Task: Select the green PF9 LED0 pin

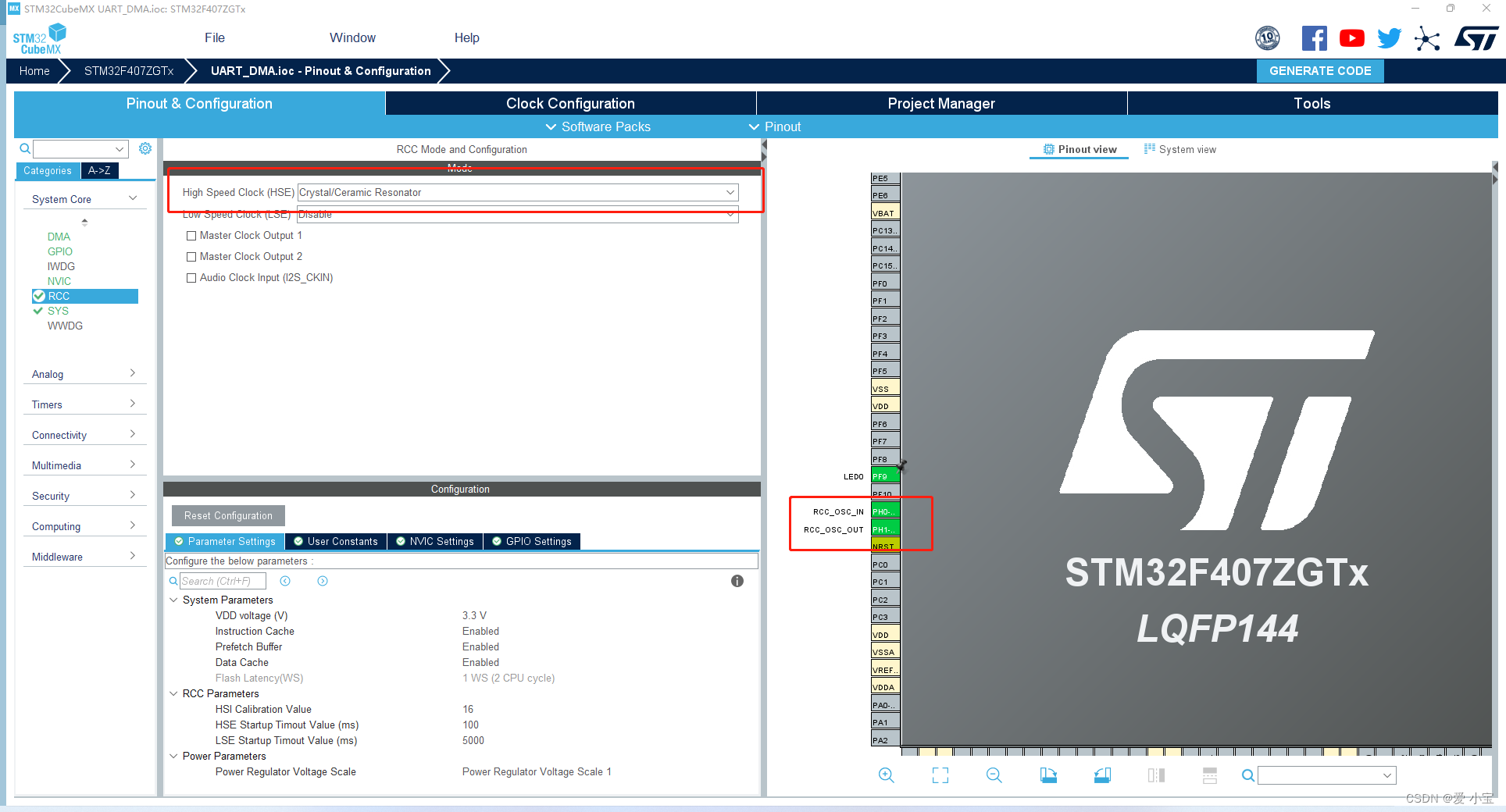Action: [883, 475]
